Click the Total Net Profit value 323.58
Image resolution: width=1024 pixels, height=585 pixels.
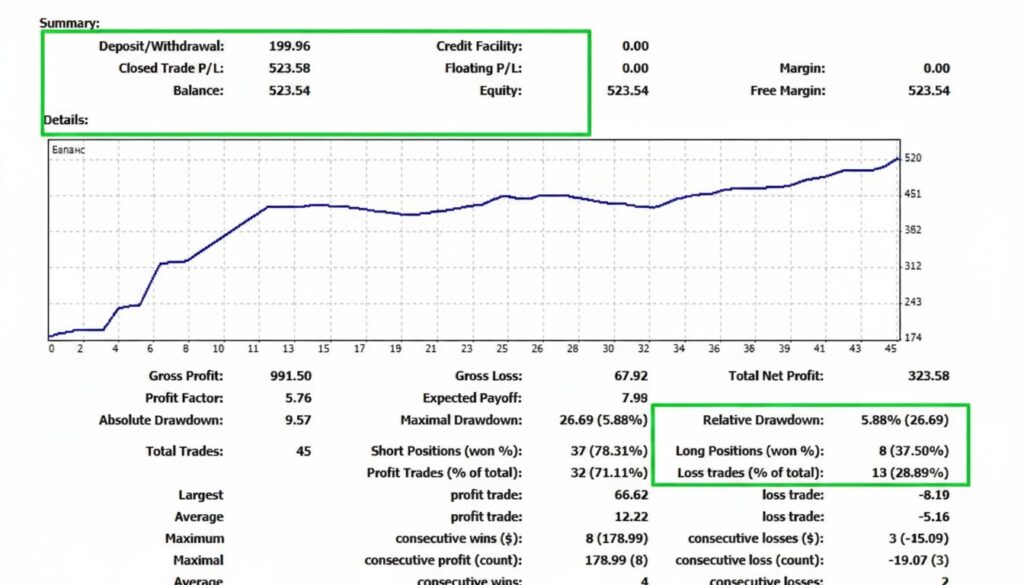click(x=929, y=376)
